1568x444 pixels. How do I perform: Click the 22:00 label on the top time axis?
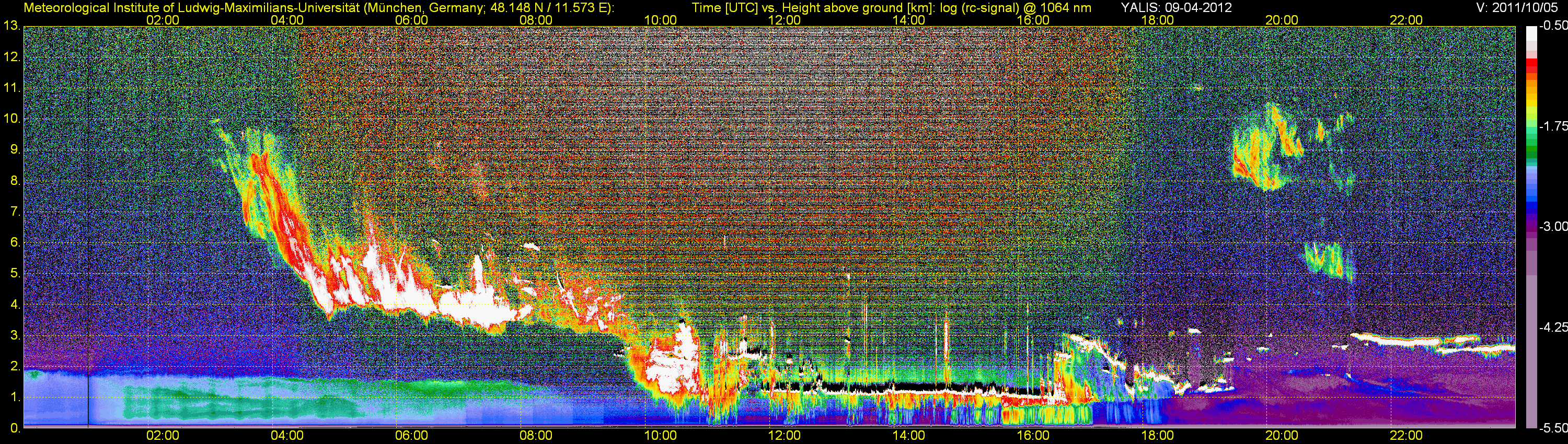pos(1406,20)
